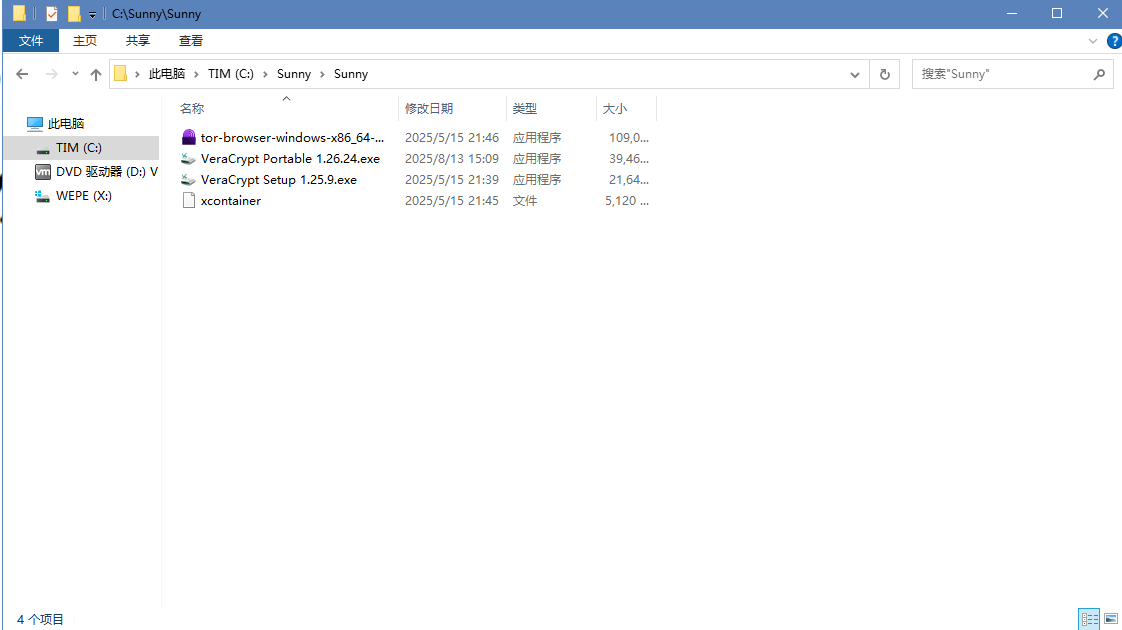
Task: Click the chevron before 此电脑 breadcrumb
Action: (137, 74)
